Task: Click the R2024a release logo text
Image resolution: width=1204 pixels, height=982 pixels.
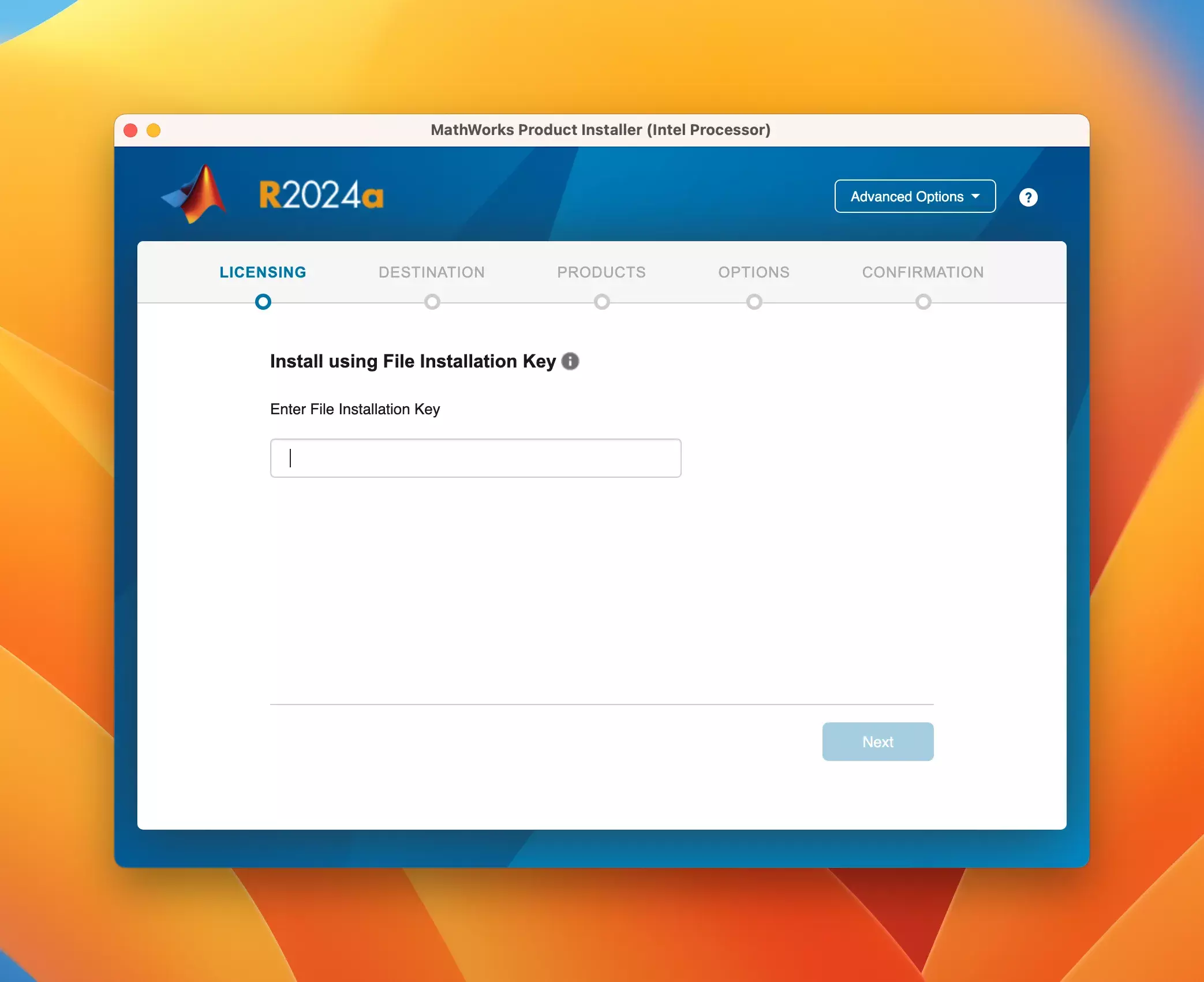Action: click(321, 195)
